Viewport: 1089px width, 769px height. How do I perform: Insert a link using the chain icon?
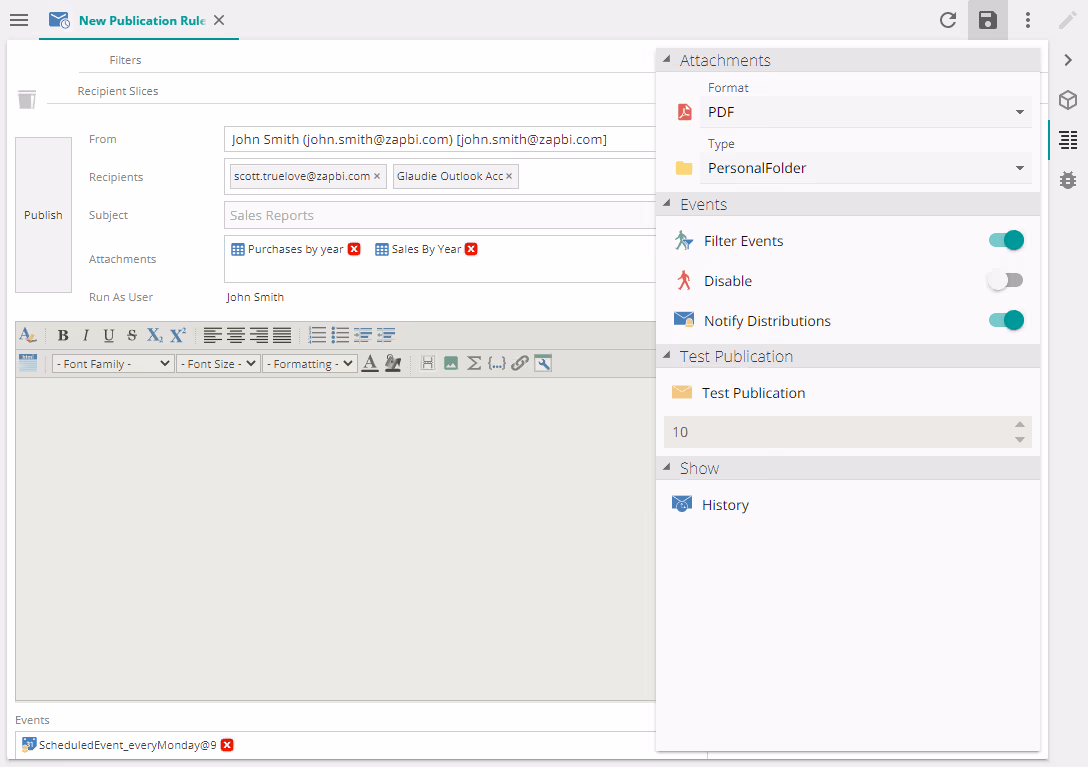pos(519,364)
